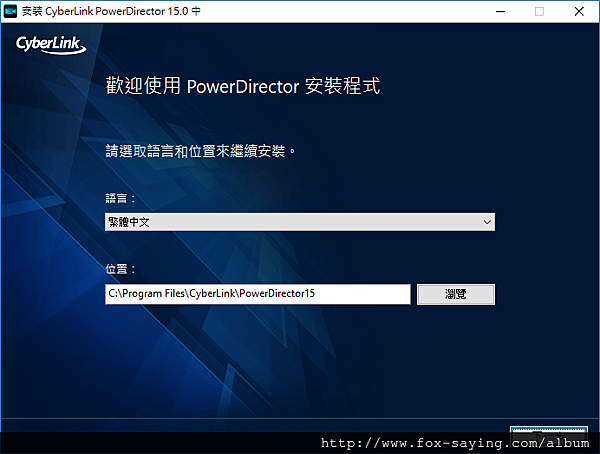Close the PowerDirector installer window
Image resolution: width=600 pixels, height=454 pixels.
[x=579, y=11]
